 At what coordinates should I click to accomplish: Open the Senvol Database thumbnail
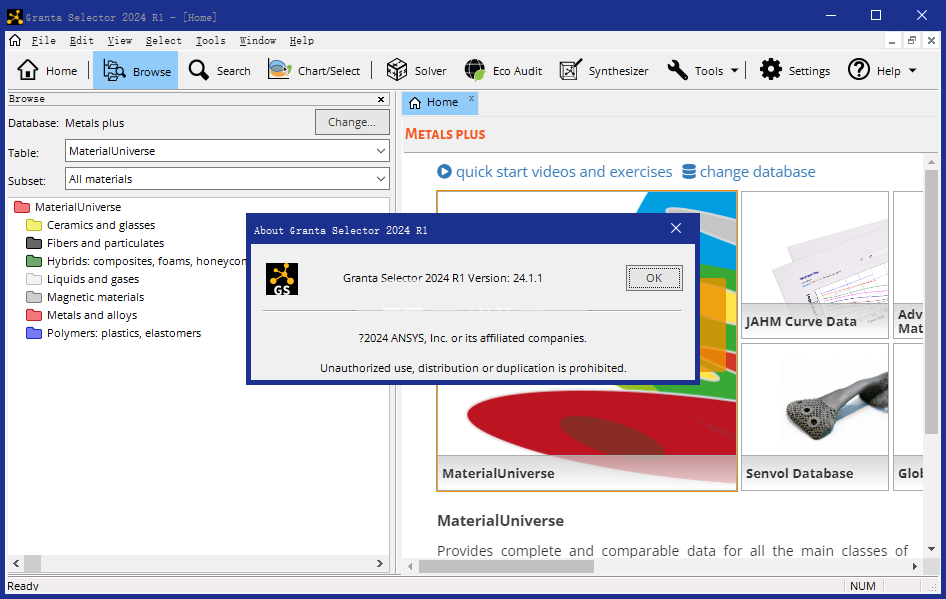[814, 417]
